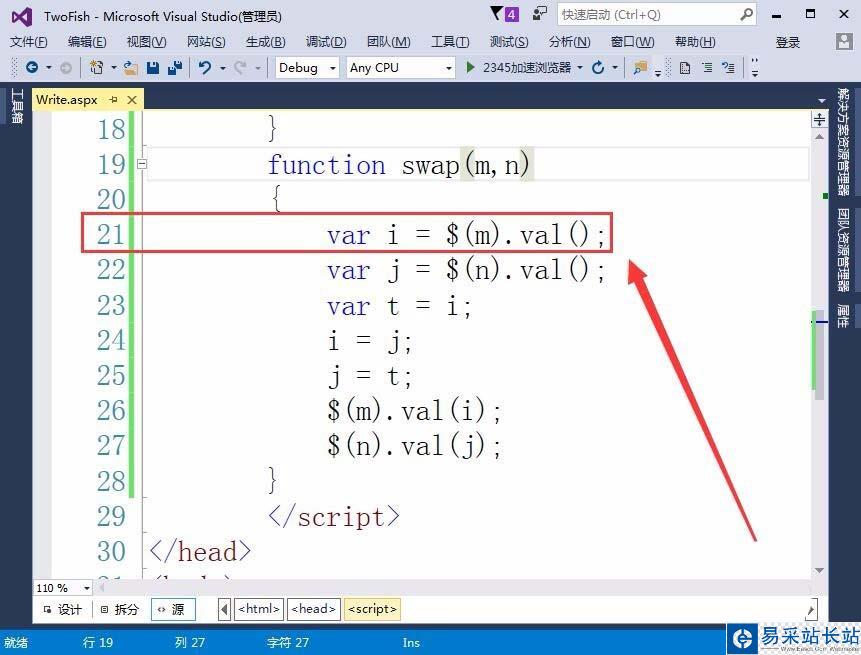The width and height of the screenshot is (861, 655).
Task: Save the current file with Save icon
Action: pos(153,68)
